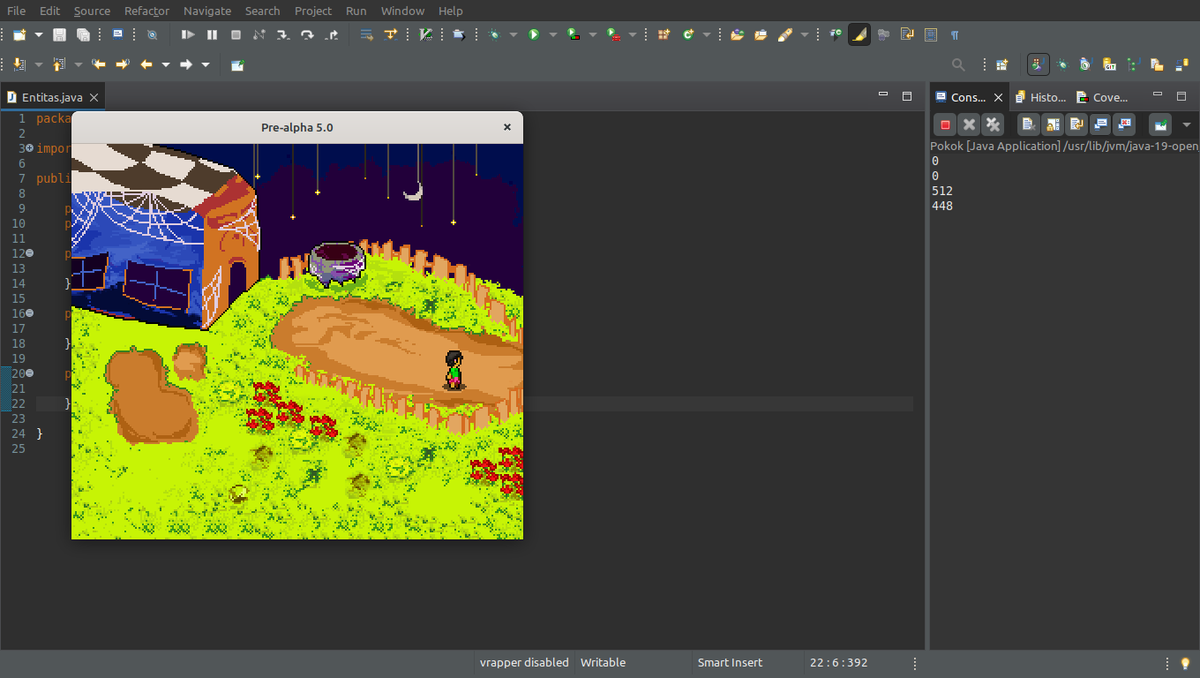
Task: Open the Search magnifier in toolbar
Action: [x=958, y=65]
